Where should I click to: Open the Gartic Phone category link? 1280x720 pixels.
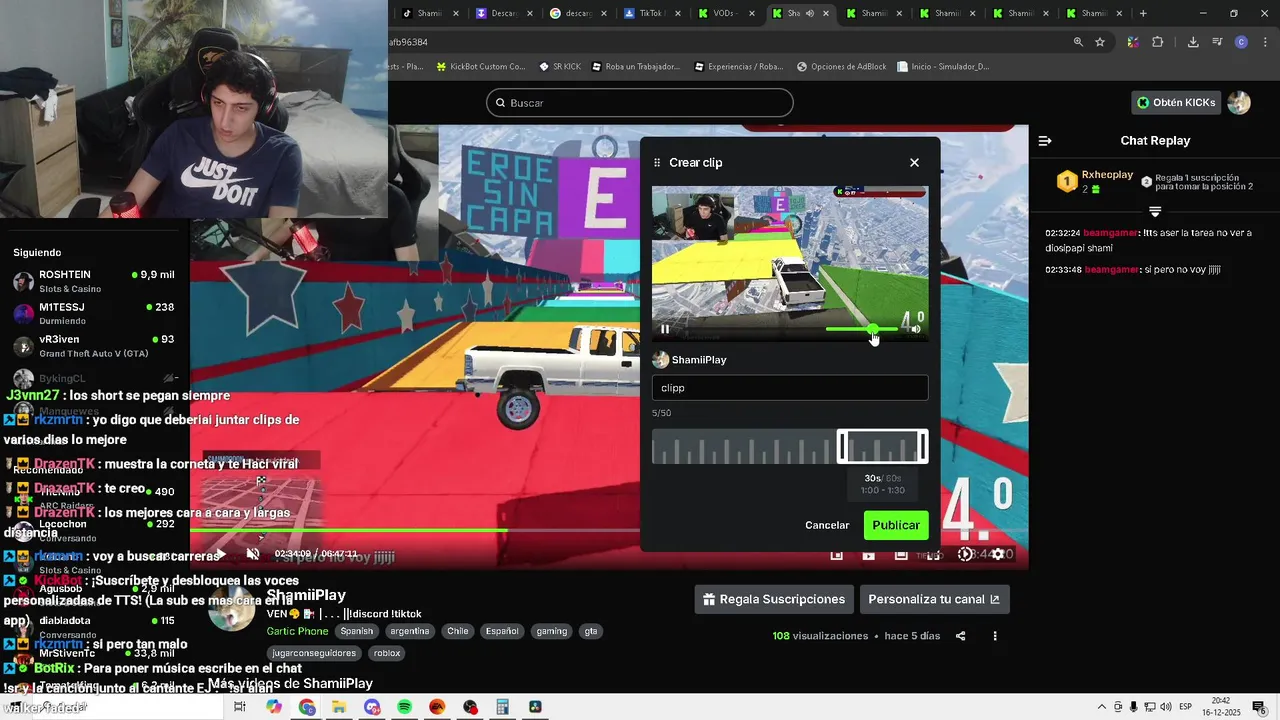[x=297, y=631]
